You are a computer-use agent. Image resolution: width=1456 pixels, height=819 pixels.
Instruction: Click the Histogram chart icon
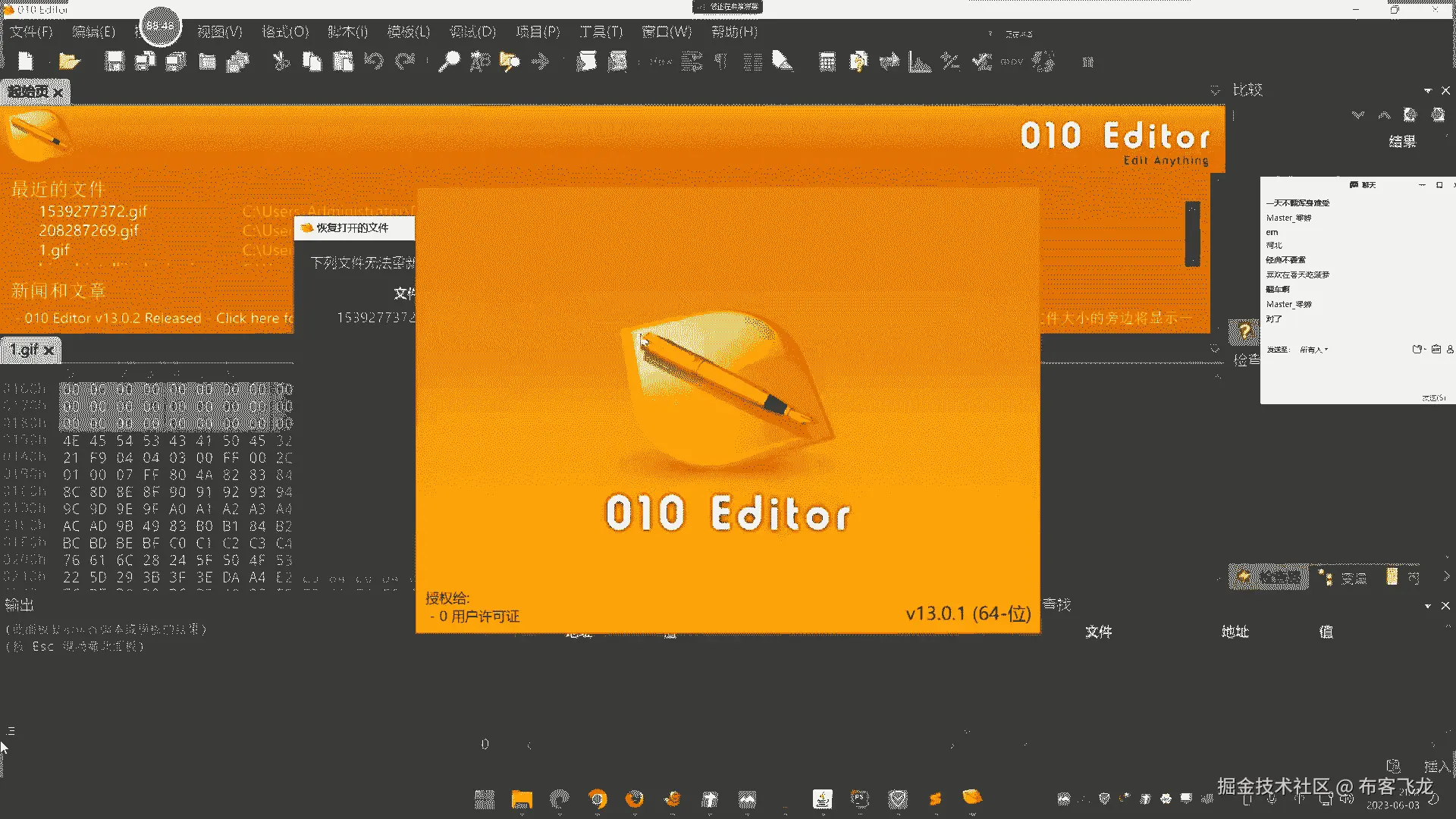(920, 62)
